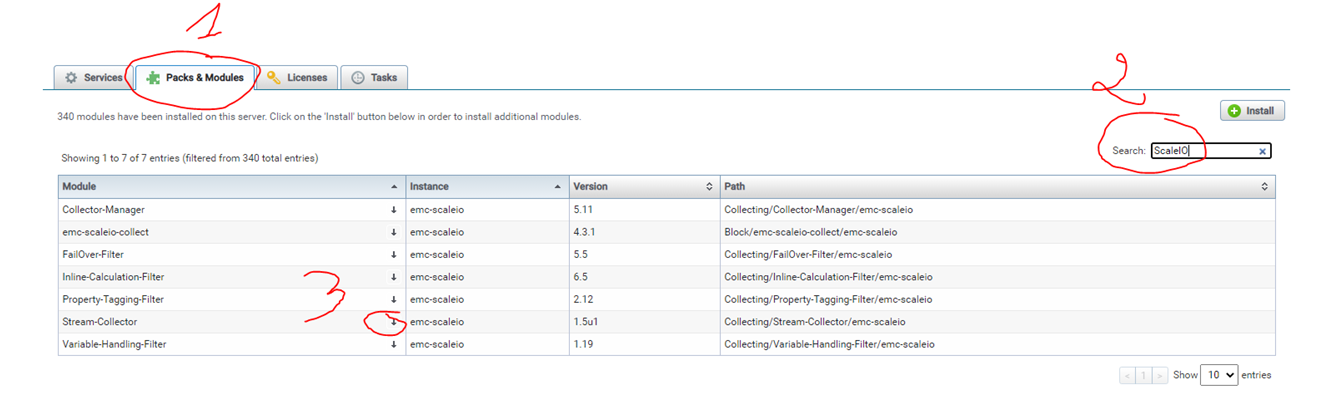Click the Services gear icon
Screen dimensions: 1323x399
pyautogui.click(x=71, y=78)
